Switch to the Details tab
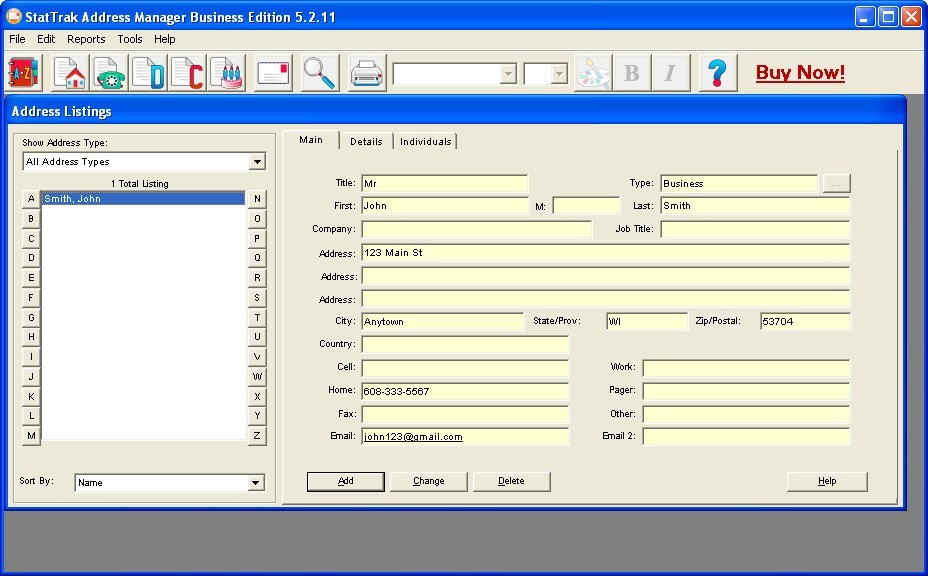 pyautogui.click(x=366, y=141)
